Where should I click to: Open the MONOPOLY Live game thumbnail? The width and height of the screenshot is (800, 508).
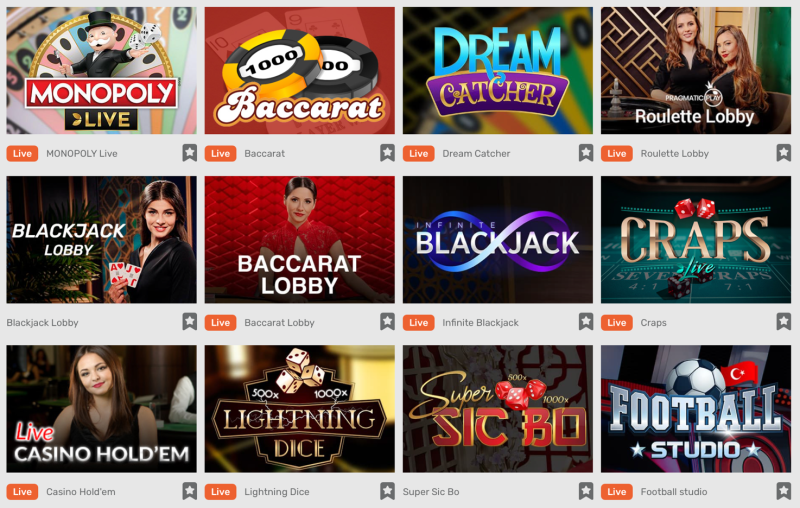[102, 70]
